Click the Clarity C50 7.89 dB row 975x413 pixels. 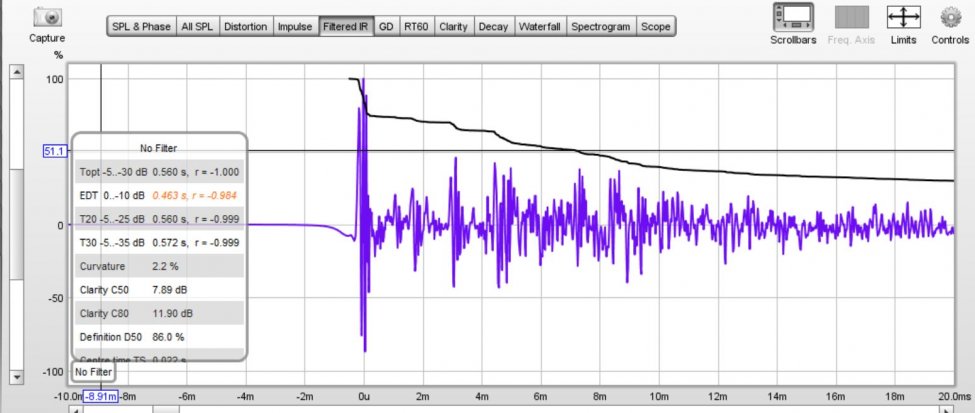160,290
